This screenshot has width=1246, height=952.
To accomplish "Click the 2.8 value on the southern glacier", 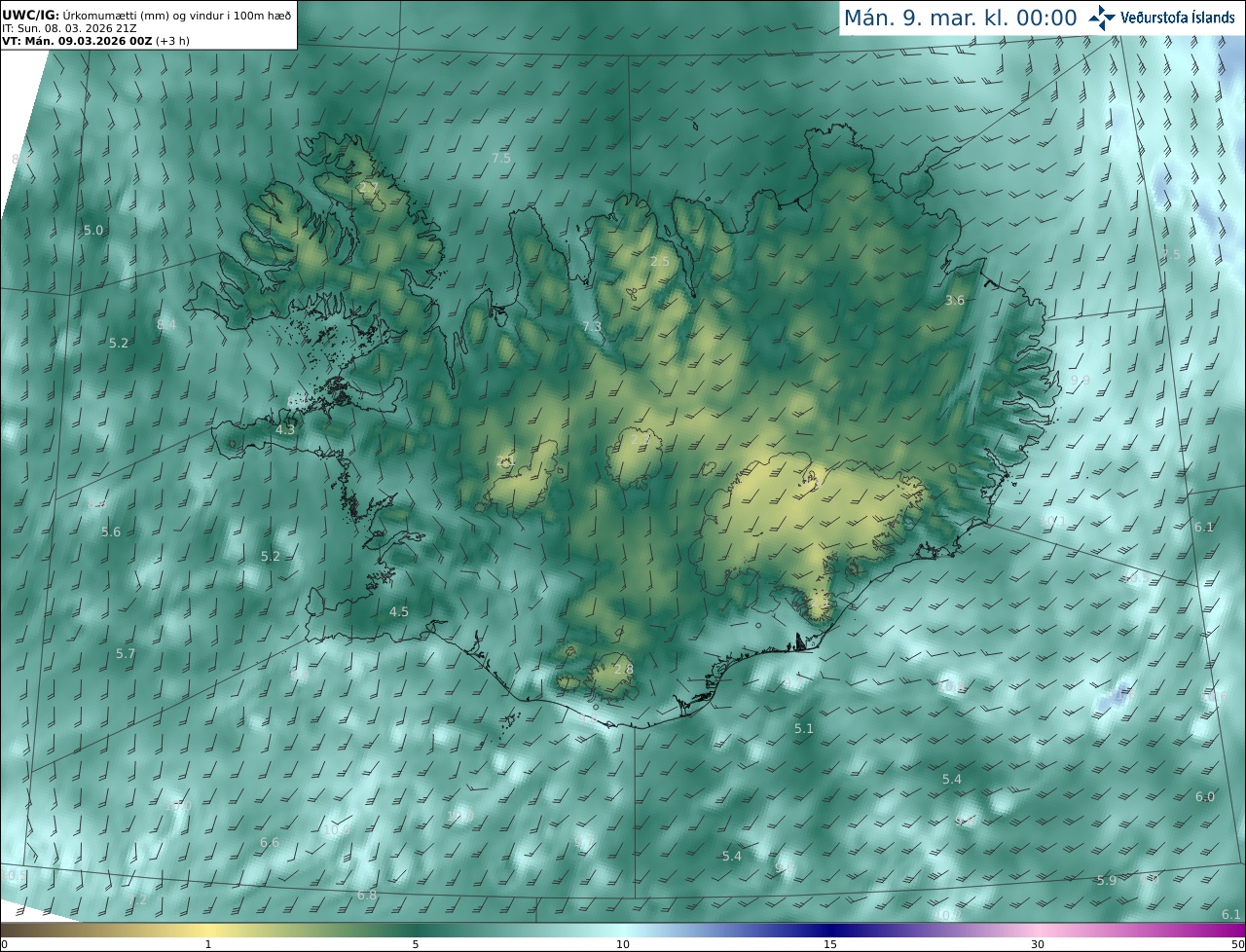I will (624, 670).
